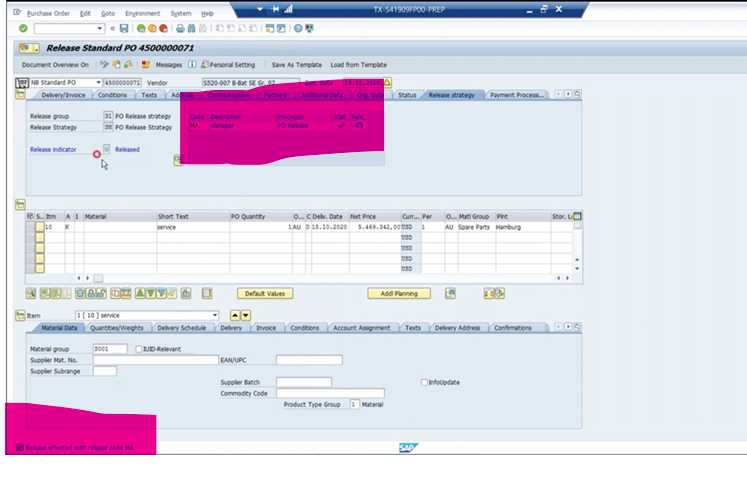
Task: Click the Lock item icon
Action: pyautogui.click(x=91, y=294)
